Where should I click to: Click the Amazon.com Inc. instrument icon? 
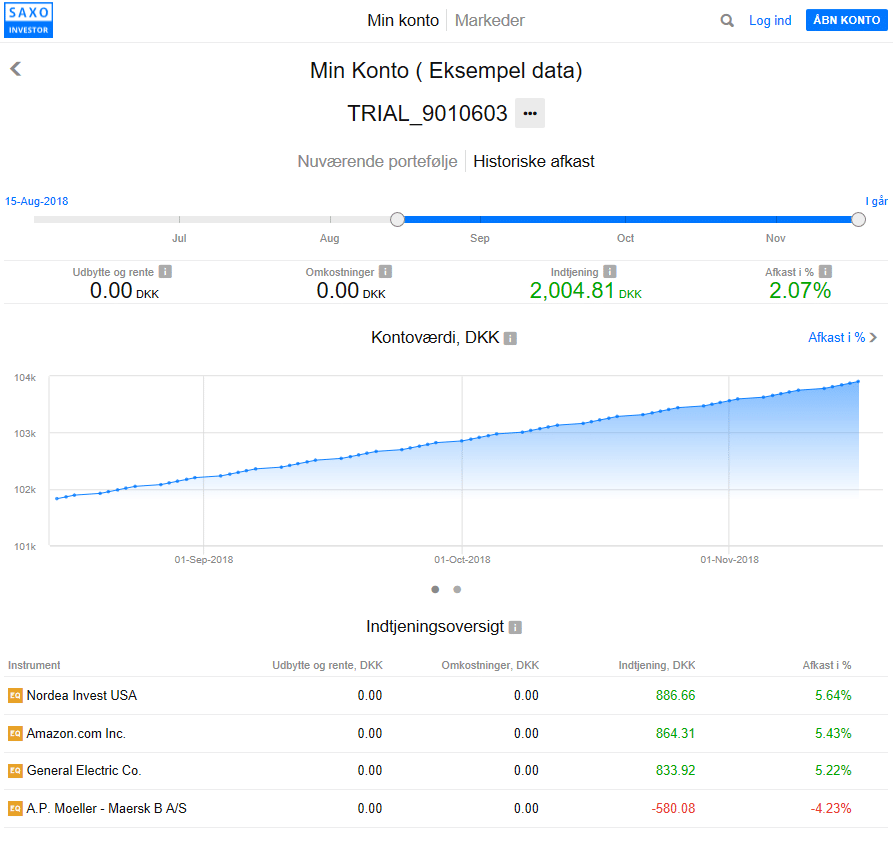15,733
